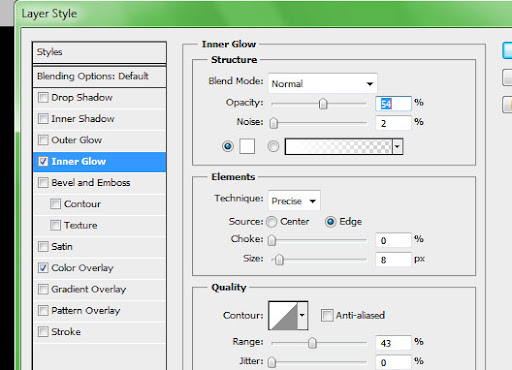The height and width of the screenshot is (370, 512).
Task: Select the Inner Glow style row
Action: point(99,162)
